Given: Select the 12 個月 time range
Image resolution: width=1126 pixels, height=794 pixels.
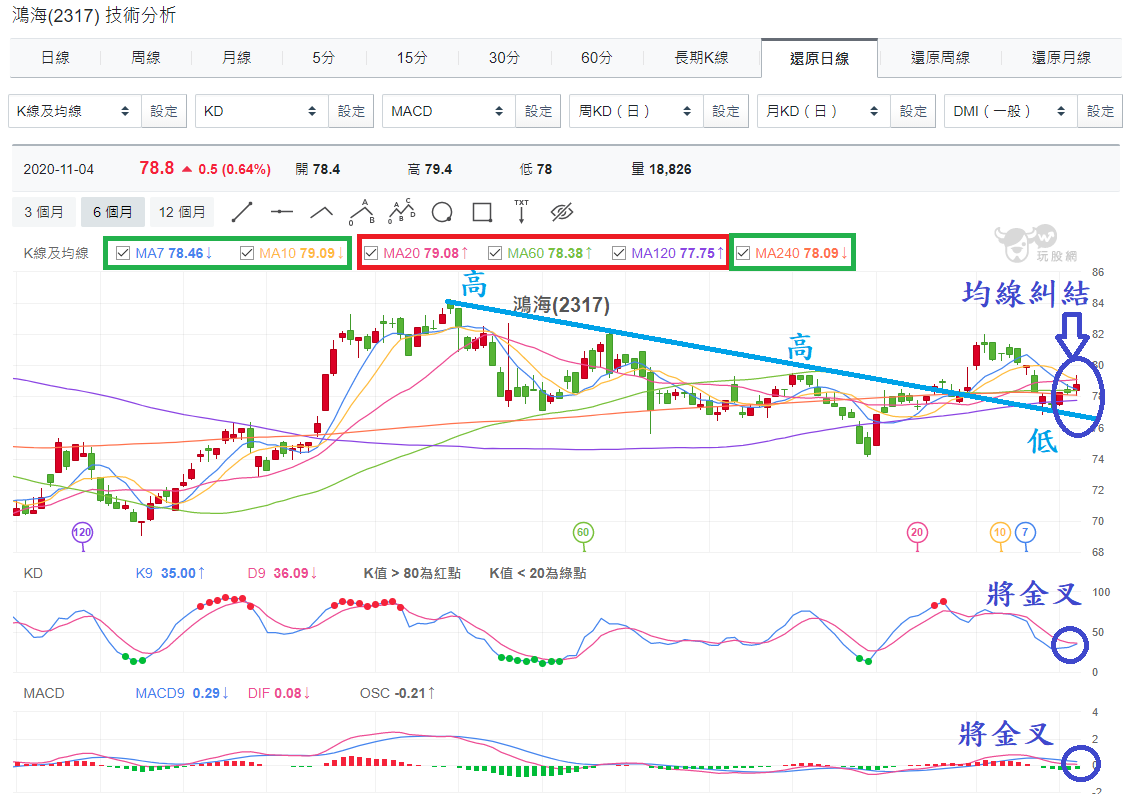Looking at the screenshot, I should (x=182, y=212).
